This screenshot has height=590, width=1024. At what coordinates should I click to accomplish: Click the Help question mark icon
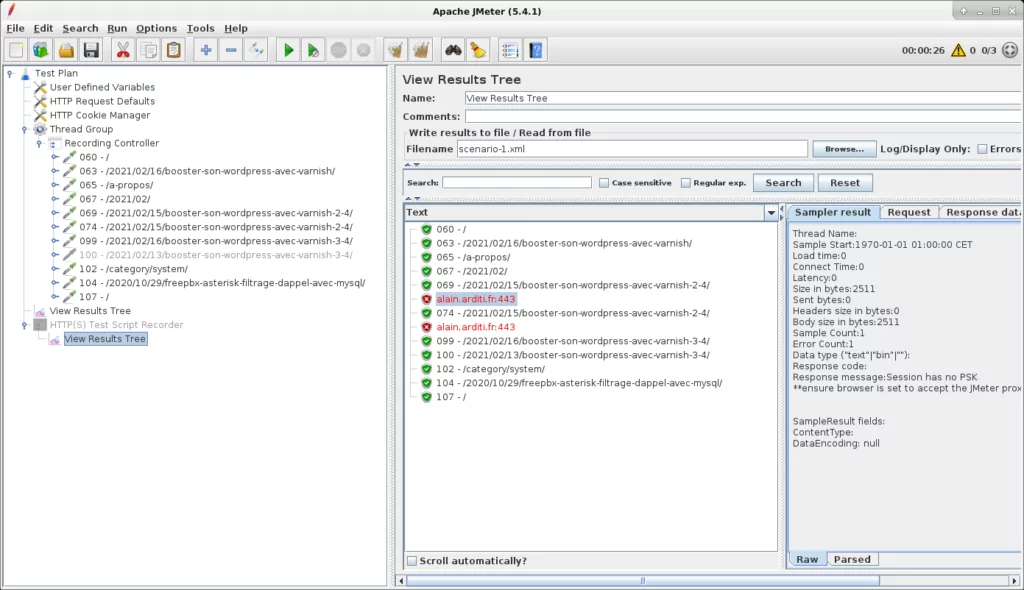click(536, 50)
